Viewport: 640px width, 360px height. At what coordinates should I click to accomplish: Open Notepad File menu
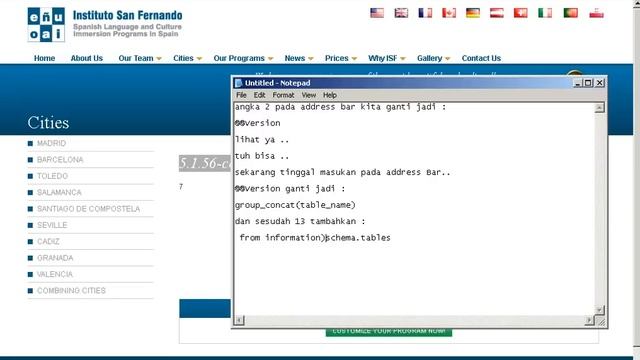click(x=241, y=95)
